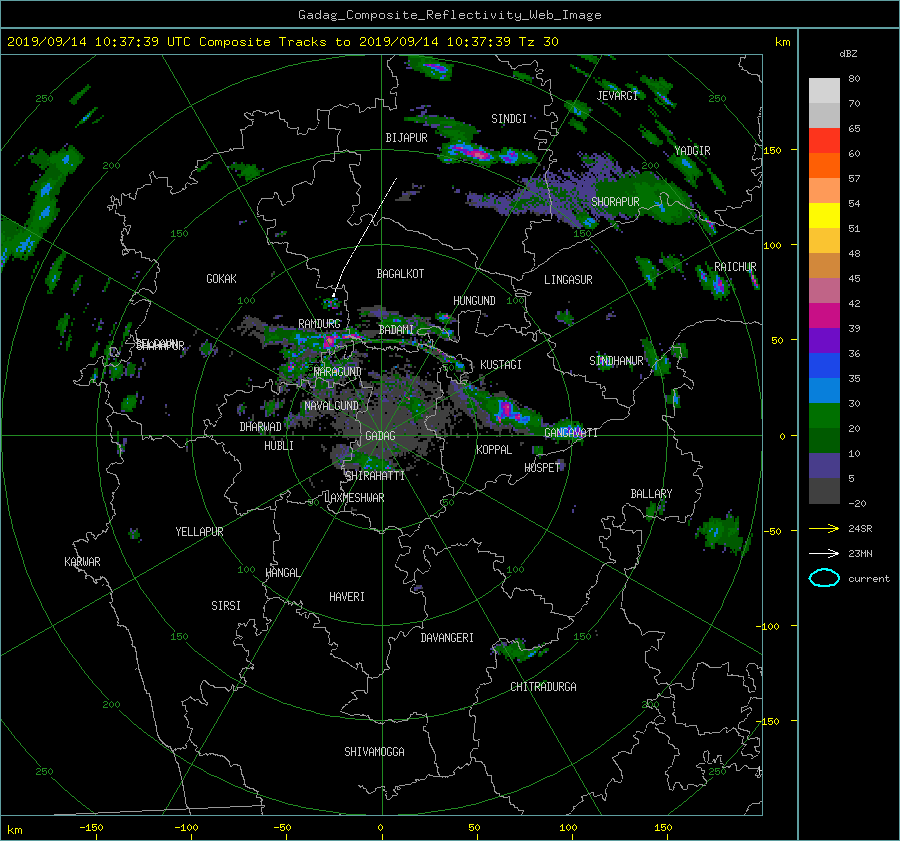Click the BADAMI city label
Image resolution: width=900 pixels, height=841 pixels.
[396, 330]
